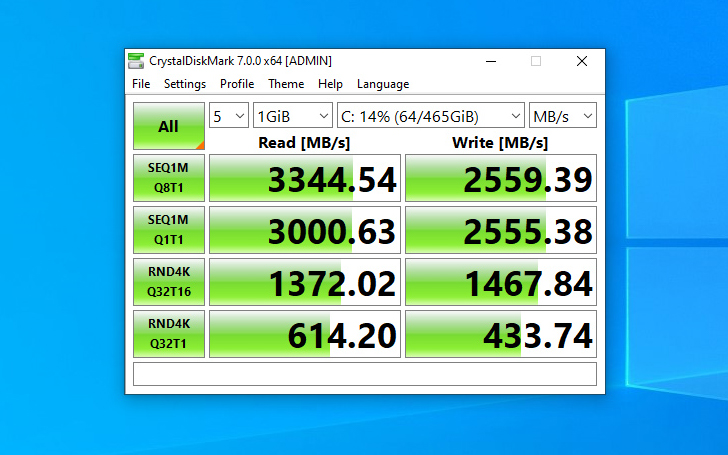Screen dimensions: 728x455
Task: Open the File menu
Action: [141, 84]
